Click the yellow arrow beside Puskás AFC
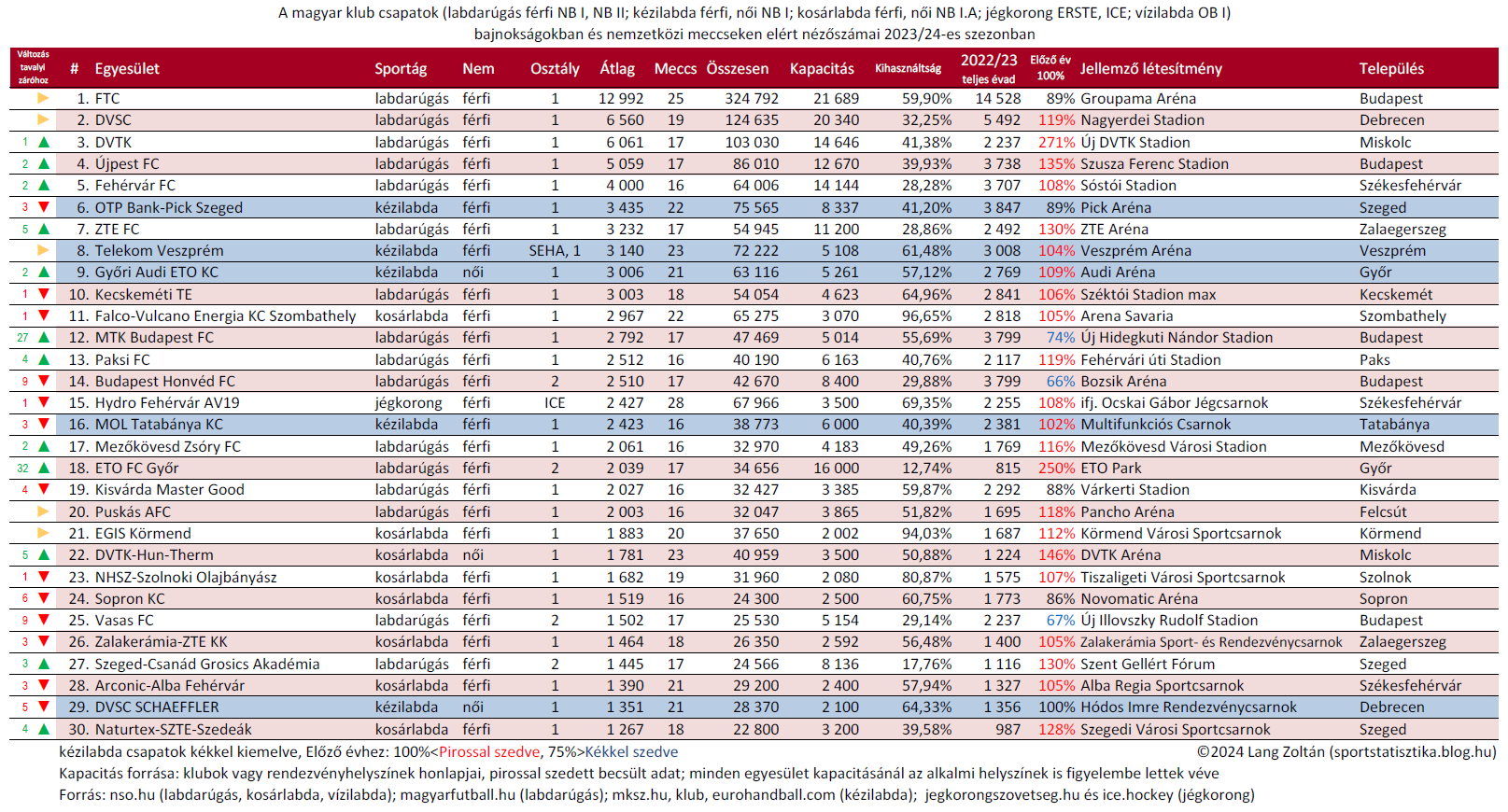1508x812 pixels. [x=43, y=511]
